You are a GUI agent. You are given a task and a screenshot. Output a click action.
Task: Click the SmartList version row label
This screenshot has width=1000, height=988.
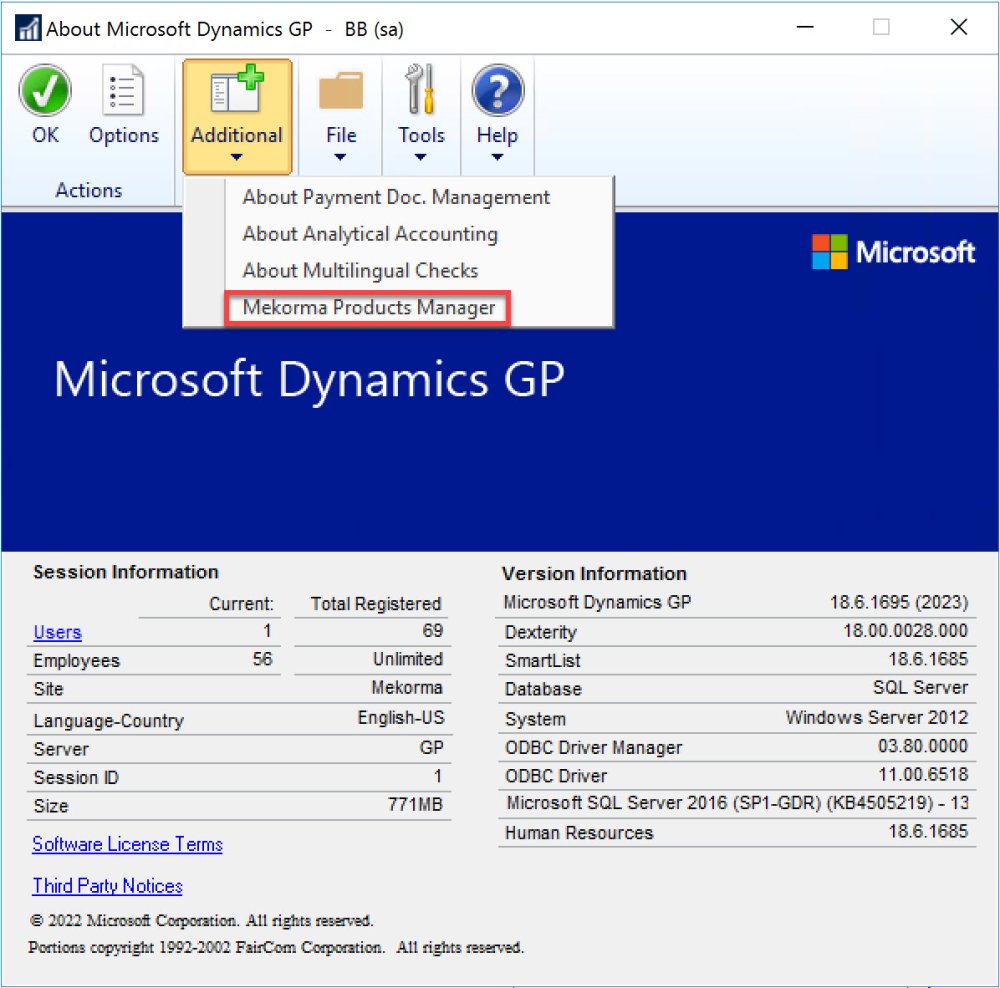[543, 661]
